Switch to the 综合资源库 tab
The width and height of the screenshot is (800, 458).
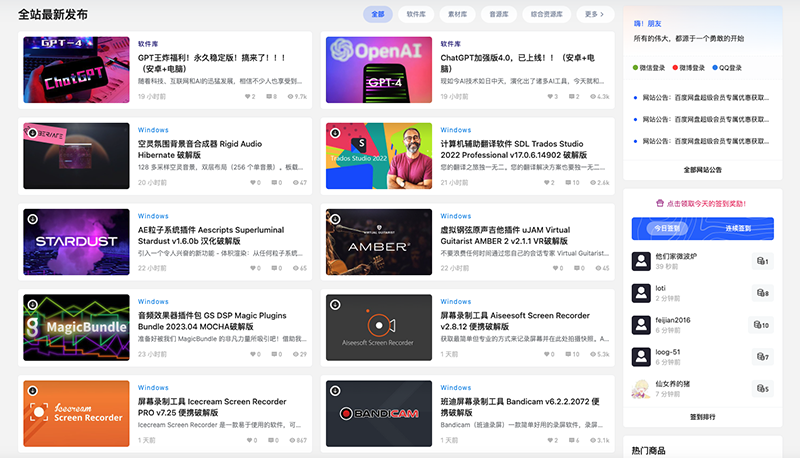(x=546, y=14)
